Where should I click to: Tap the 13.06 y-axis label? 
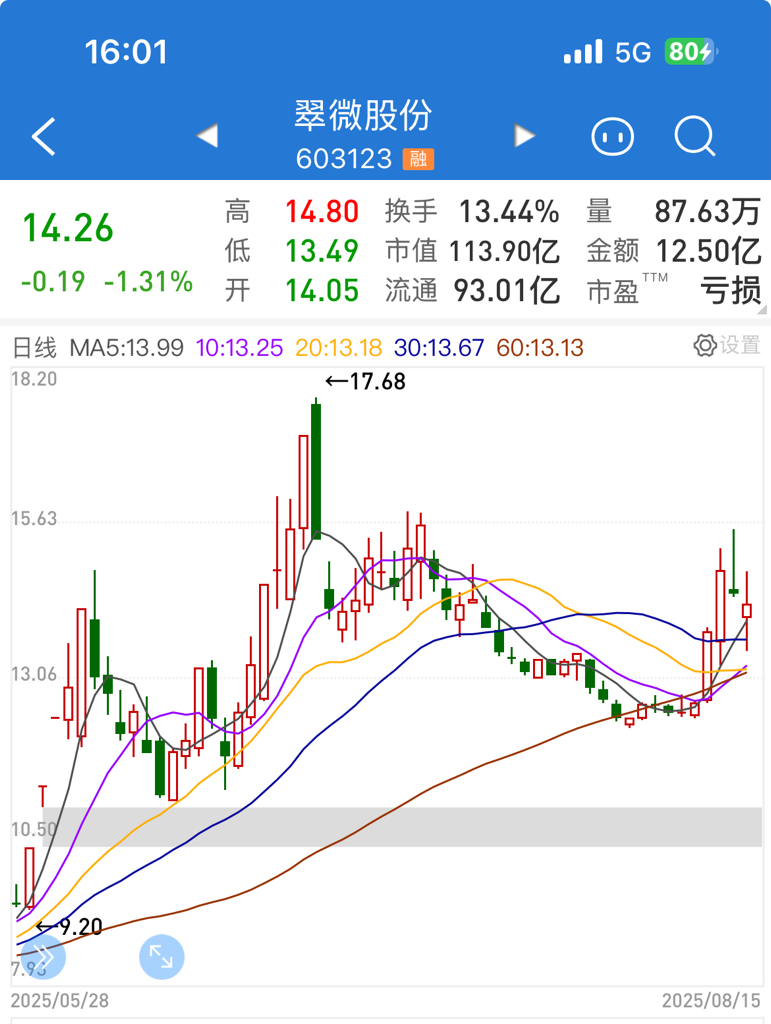pos(34,674)
